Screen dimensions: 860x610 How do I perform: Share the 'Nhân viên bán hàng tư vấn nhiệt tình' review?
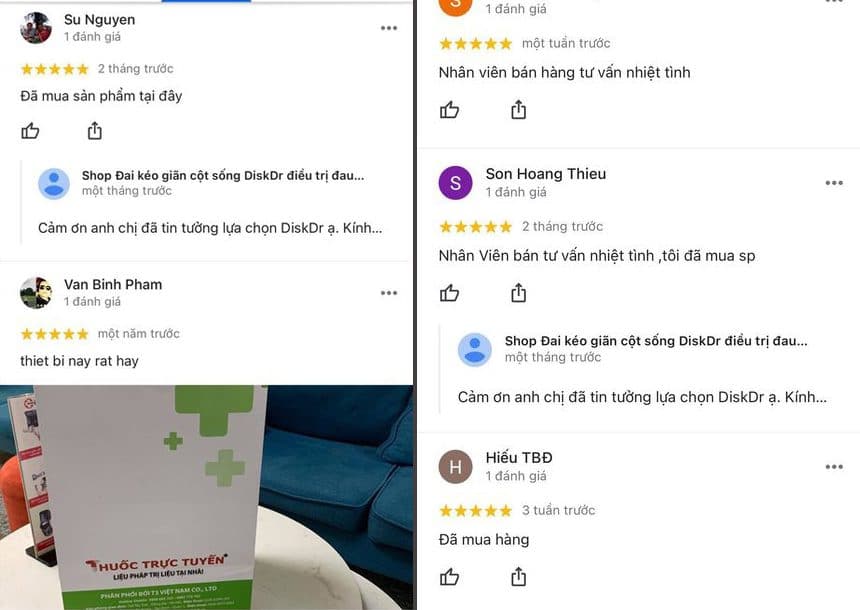[518, 110]
